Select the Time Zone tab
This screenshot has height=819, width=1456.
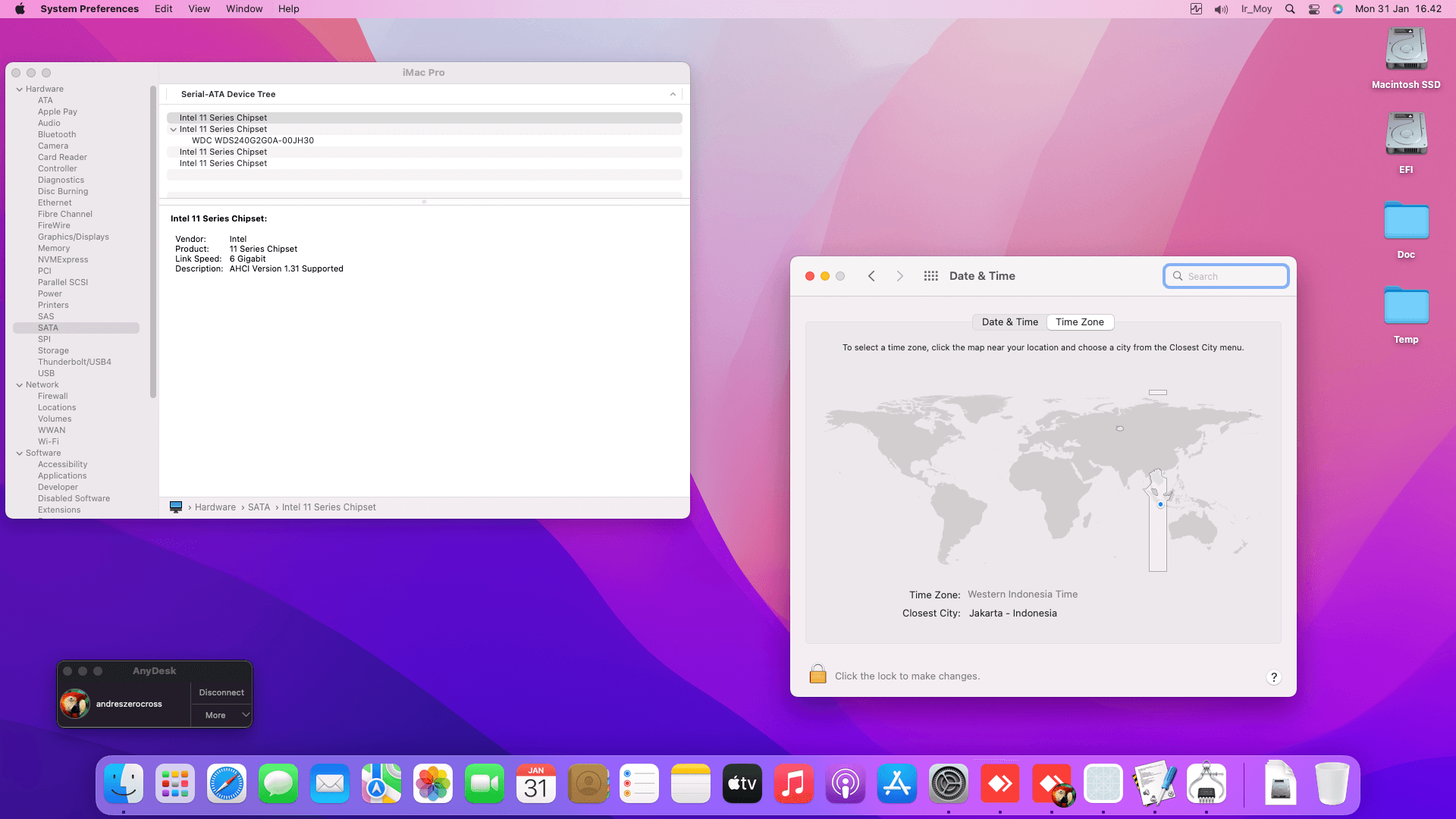point(1080,322)
